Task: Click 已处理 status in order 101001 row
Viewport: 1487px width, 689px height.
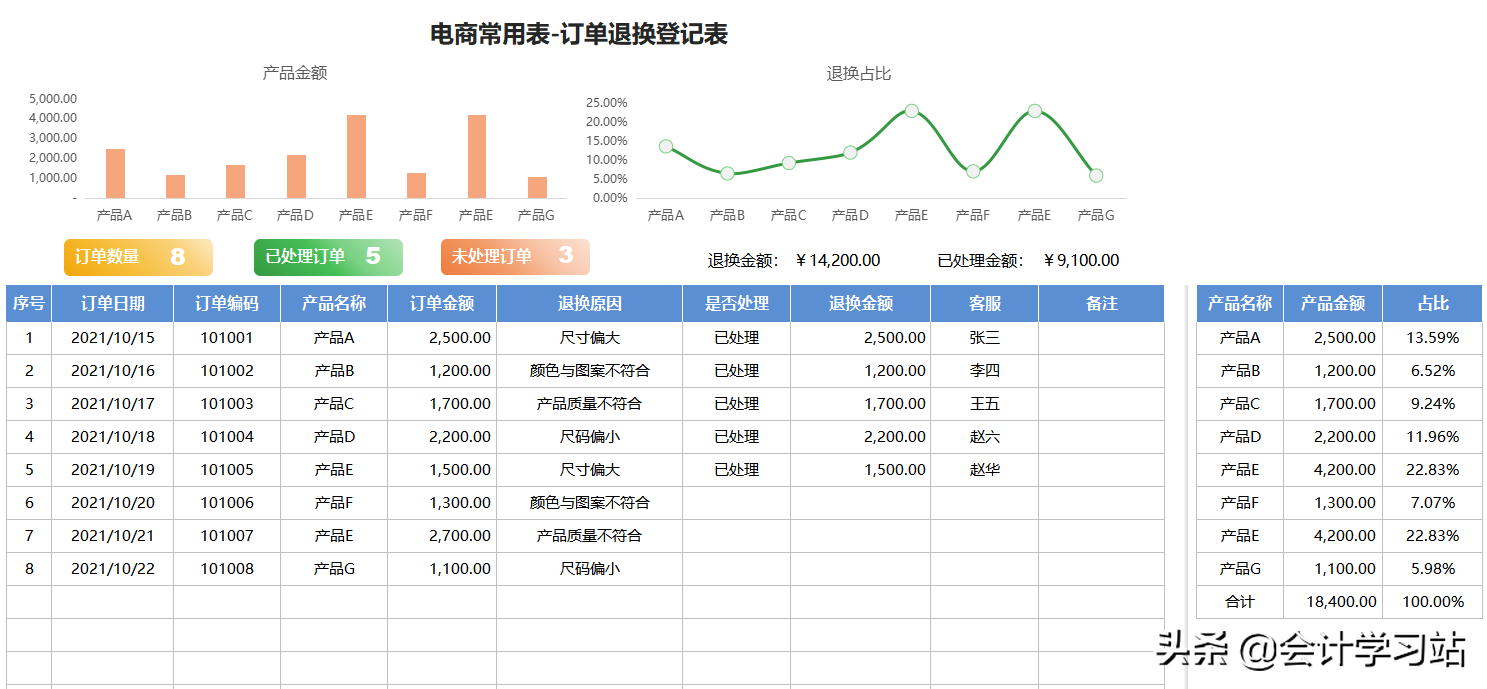Action: click(737, 338)
